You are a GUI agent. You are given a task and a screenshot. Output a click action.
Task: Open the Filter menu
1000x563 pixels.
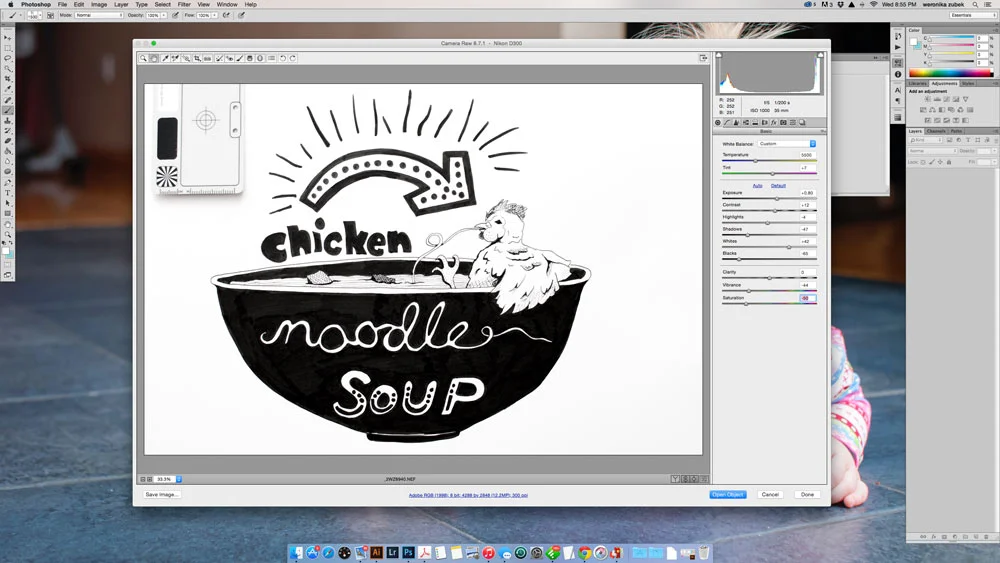coord(184,4)
